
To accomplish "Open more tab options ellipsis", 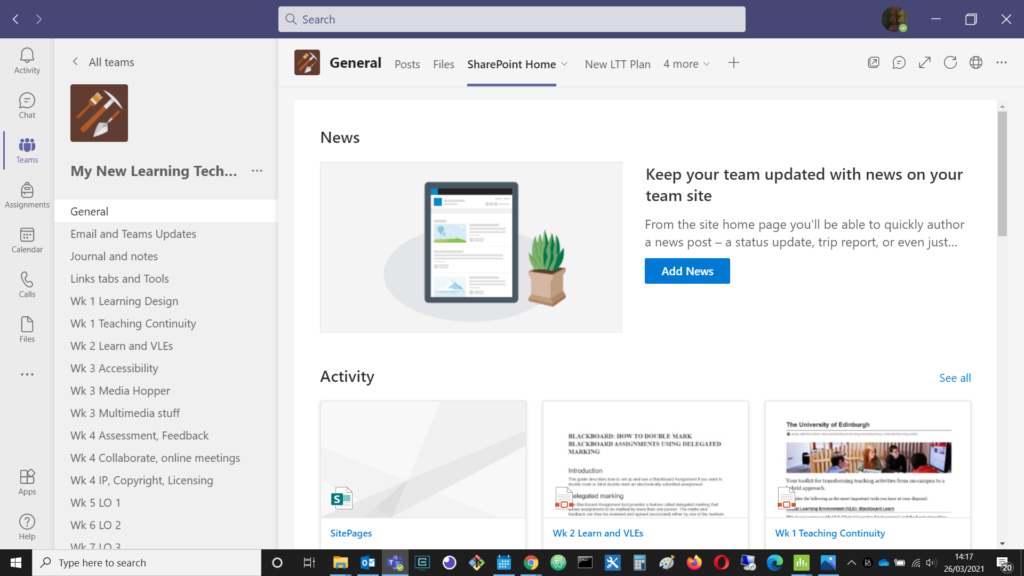I will (x=1001, y=63).
